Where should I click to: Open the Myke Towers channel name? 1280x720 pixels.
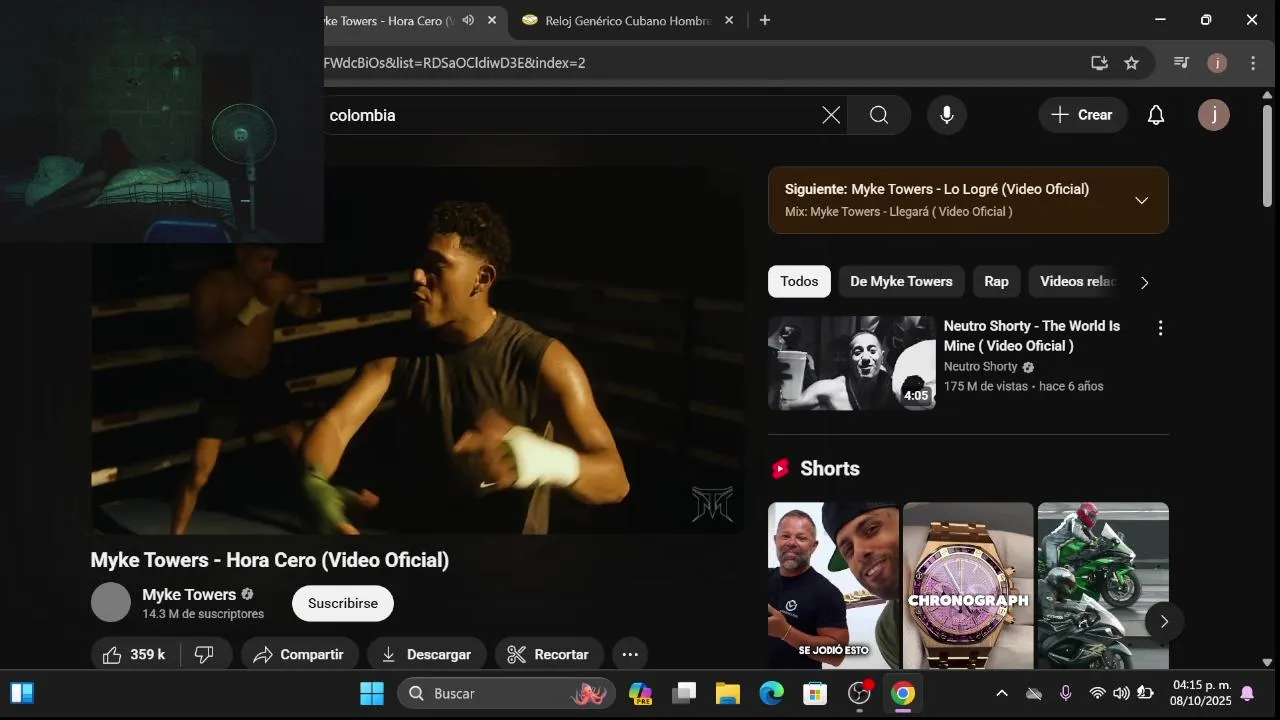[x=189, y=594]
